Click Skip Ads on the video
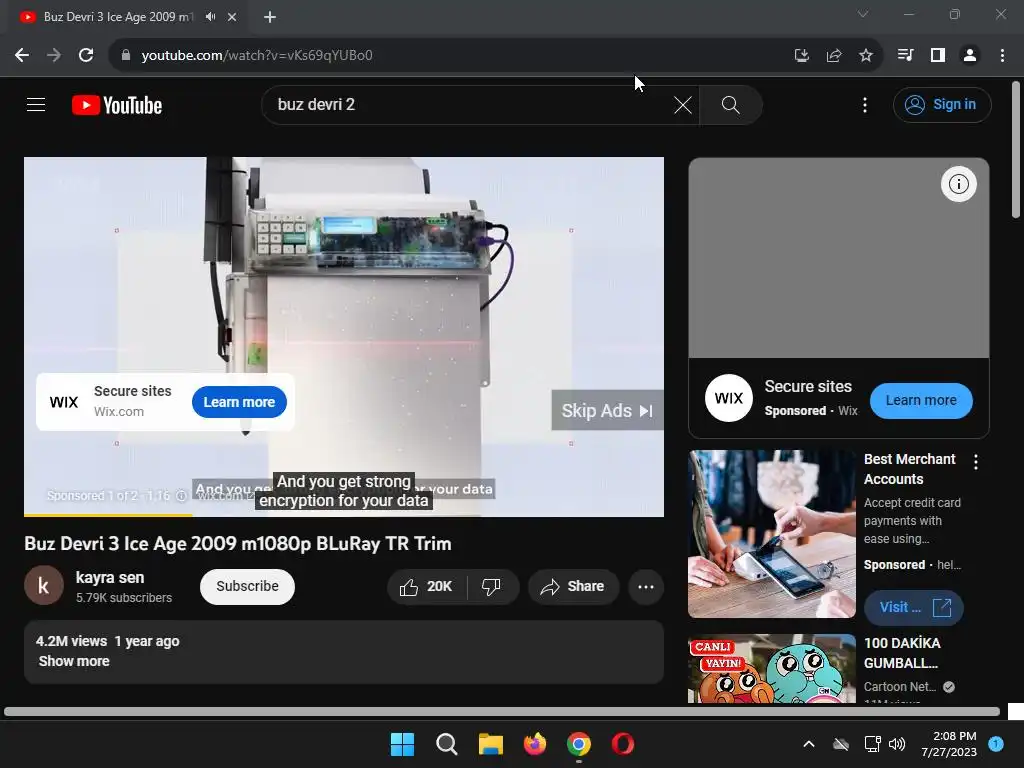 click(607, 410)
